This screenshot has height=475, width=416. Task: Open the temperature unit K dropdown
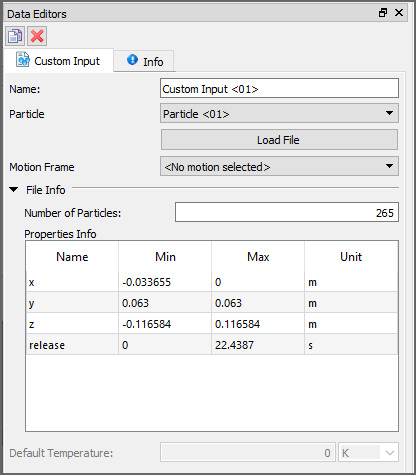tap(368, 453)
